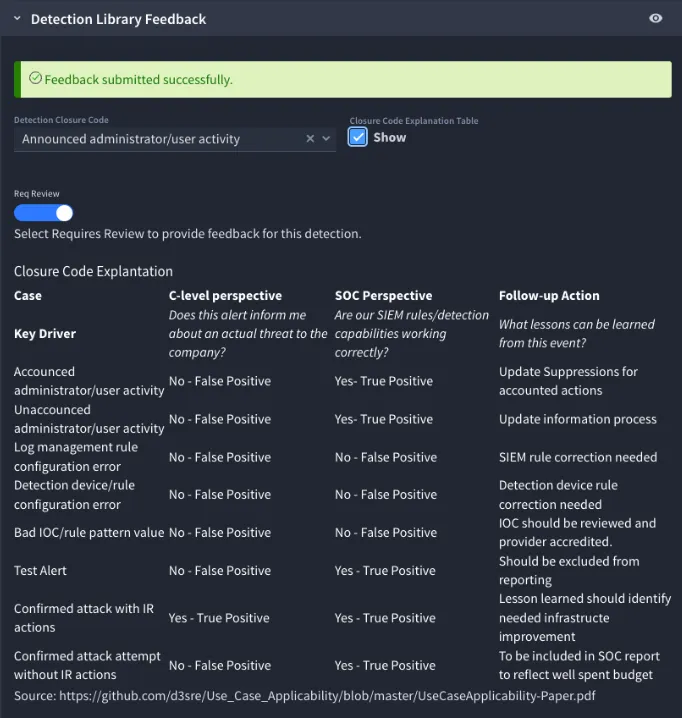The width and height of the screenshot is (682, 718).
Task: Select the C-level perspective column header
Action: 225,295
